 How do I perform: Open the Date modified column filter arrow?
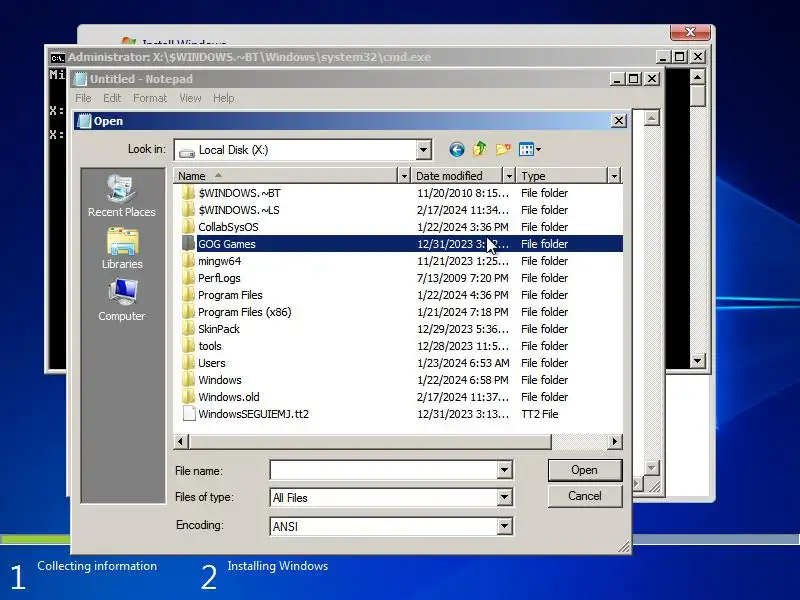pyautogui.click(x=509, y=176)
